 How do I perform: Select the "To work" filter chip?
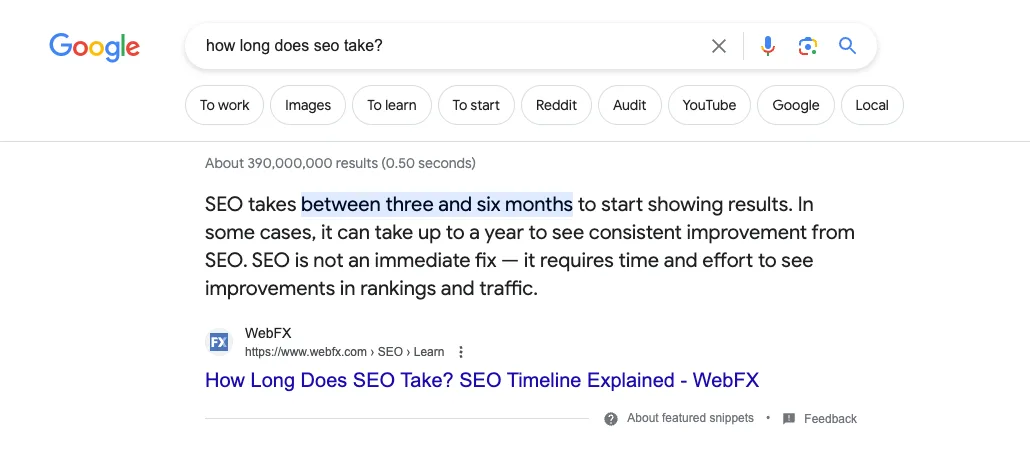point(225,105)
